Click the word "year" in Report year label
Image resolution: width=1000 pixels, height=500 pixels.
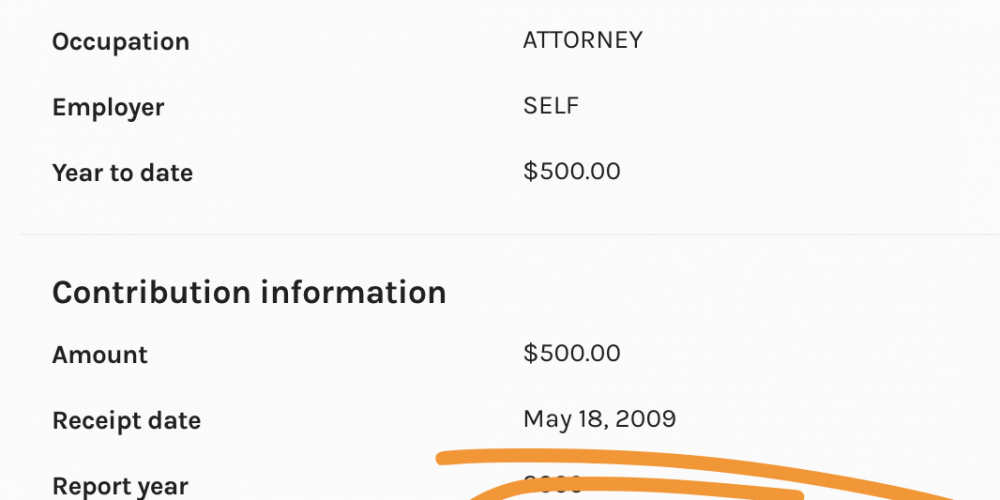pyautogui.click(x=161, y=487)
